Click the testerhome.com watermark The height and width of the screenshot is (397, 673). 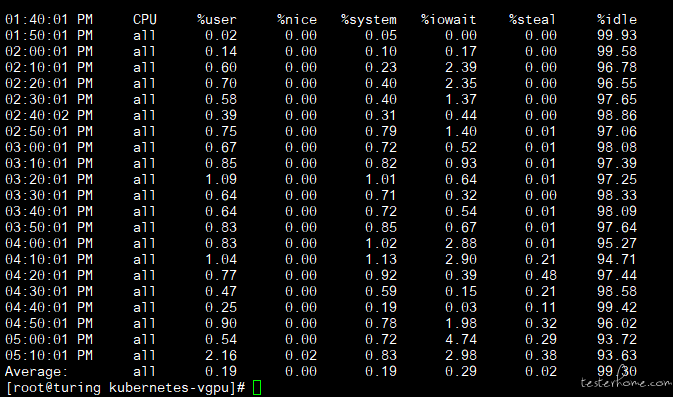tap(626, 382)
